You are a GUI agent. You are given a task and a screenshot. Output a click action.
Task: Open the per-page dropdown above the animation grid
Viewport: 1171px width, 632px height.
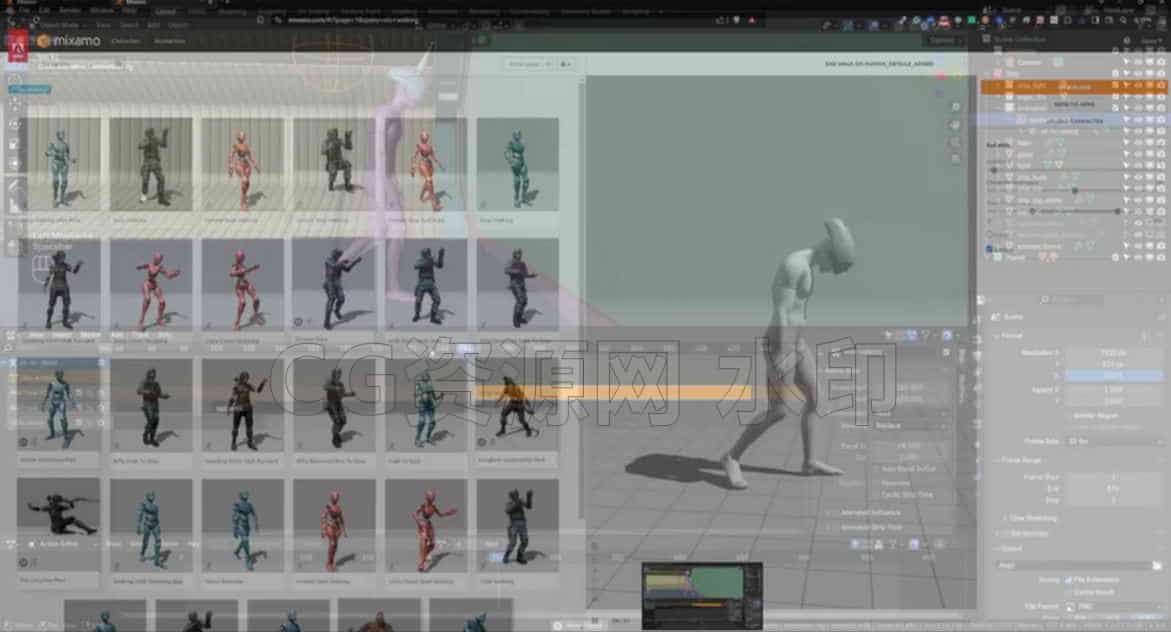point(529,64)
